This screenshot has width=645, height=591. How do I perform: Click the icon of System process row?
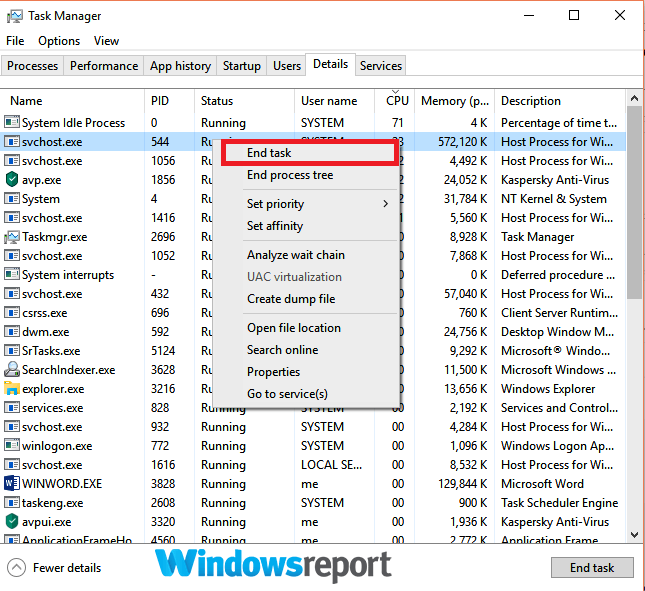tap(12, 198)
